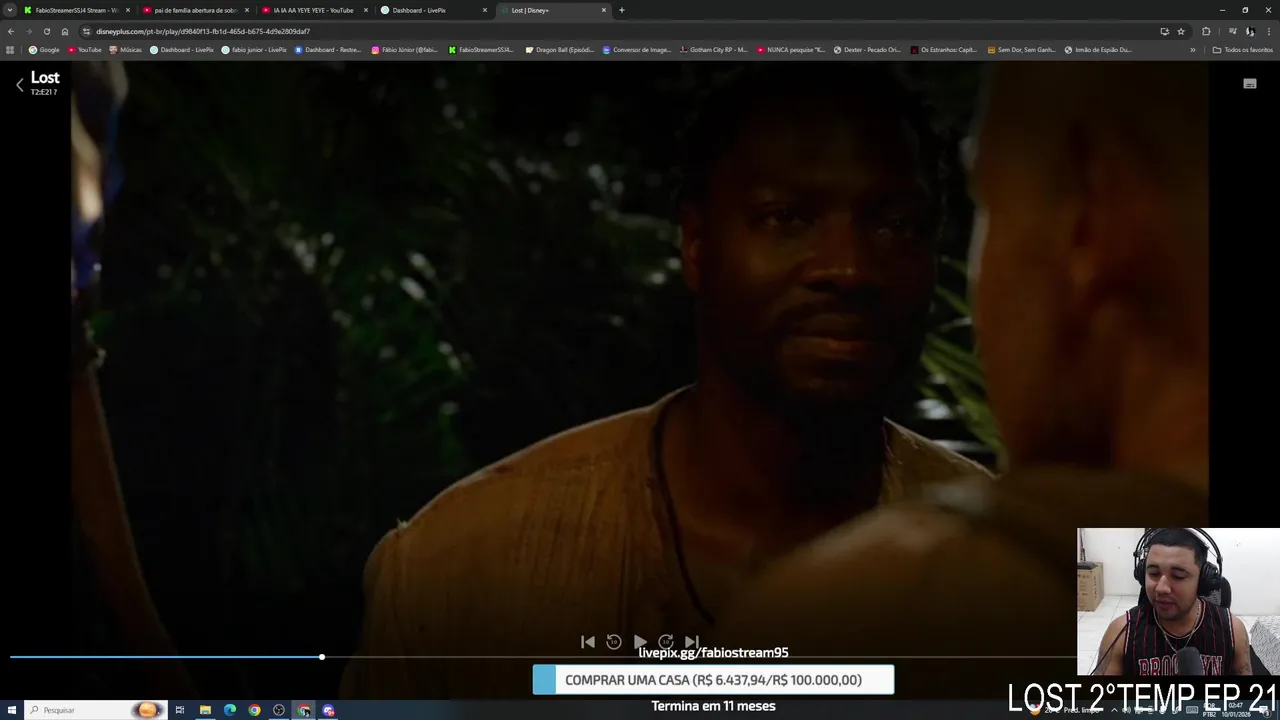Open the Apps grid in bookmarks bar
Viewport: 1280px width, 720px height.
(10, 50)
